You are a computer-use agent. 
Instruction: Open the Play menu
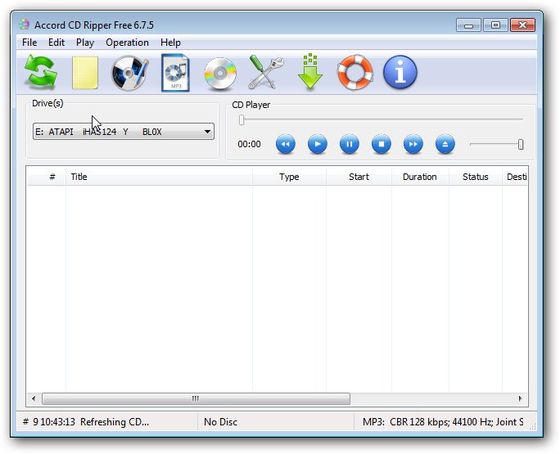tap(85, 43)
